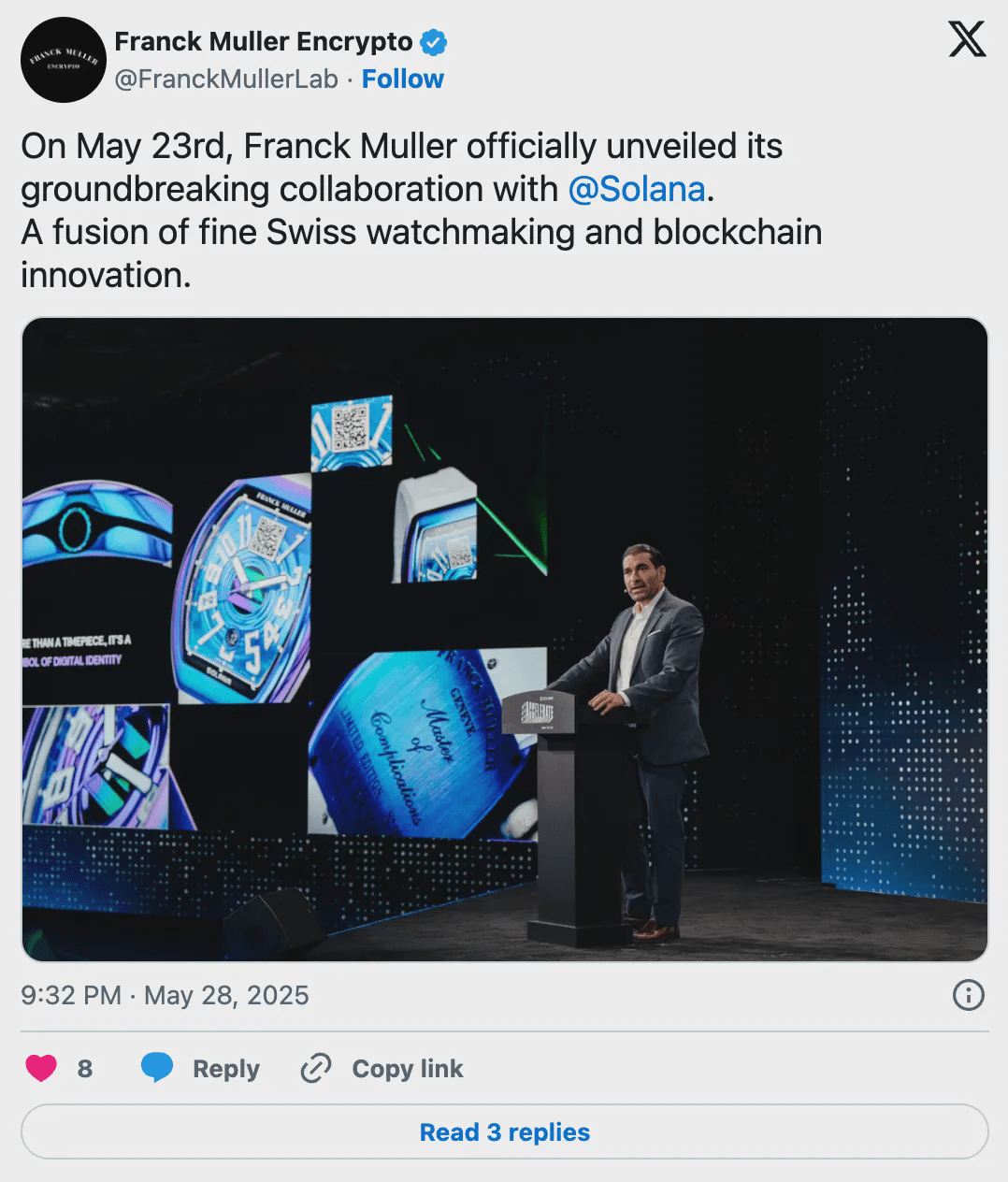
Task: Open X via the X logo
Action: [967, 39]
